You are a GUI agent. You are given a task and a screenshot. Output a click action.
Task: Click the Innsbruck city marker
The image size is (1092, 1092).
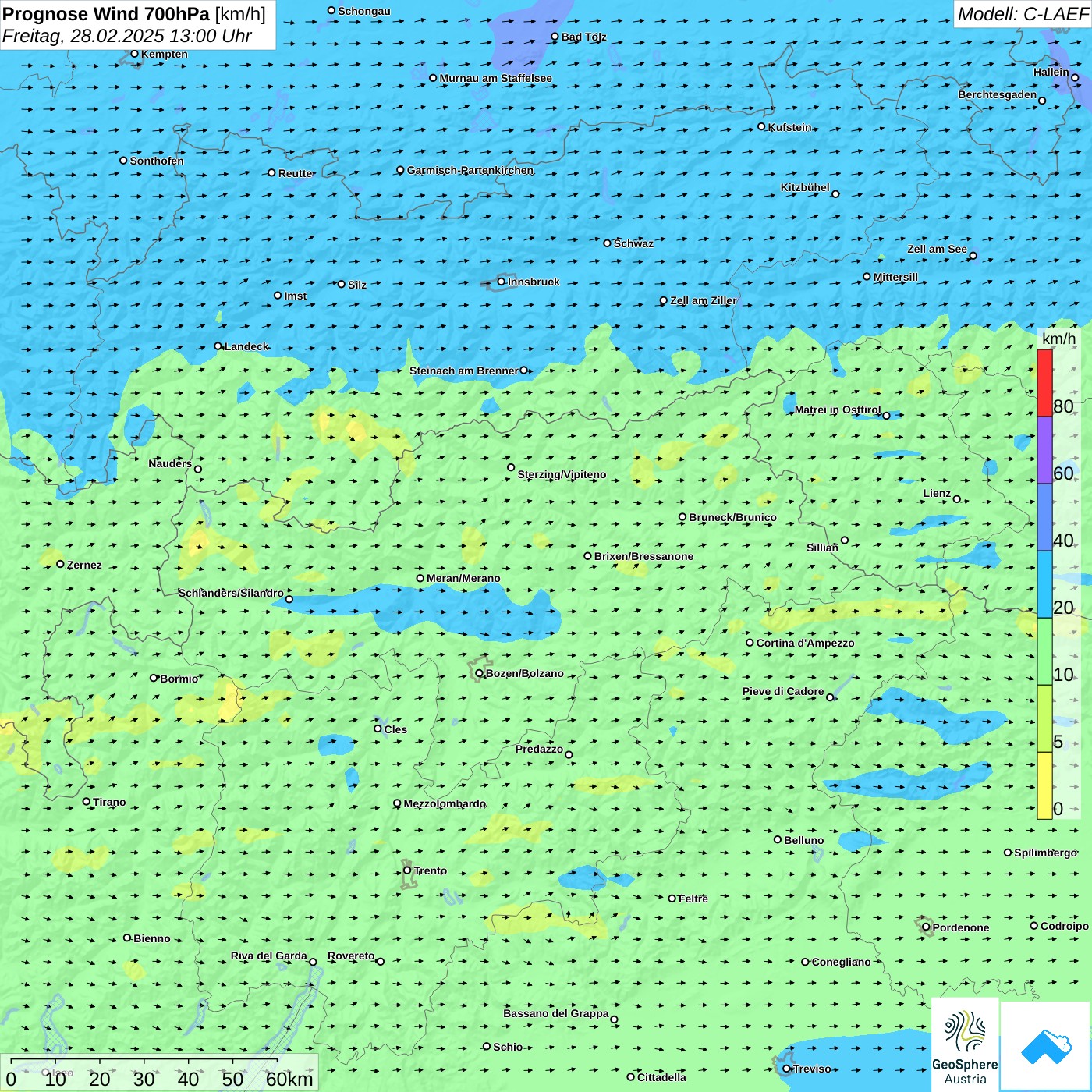pos(502,282)
